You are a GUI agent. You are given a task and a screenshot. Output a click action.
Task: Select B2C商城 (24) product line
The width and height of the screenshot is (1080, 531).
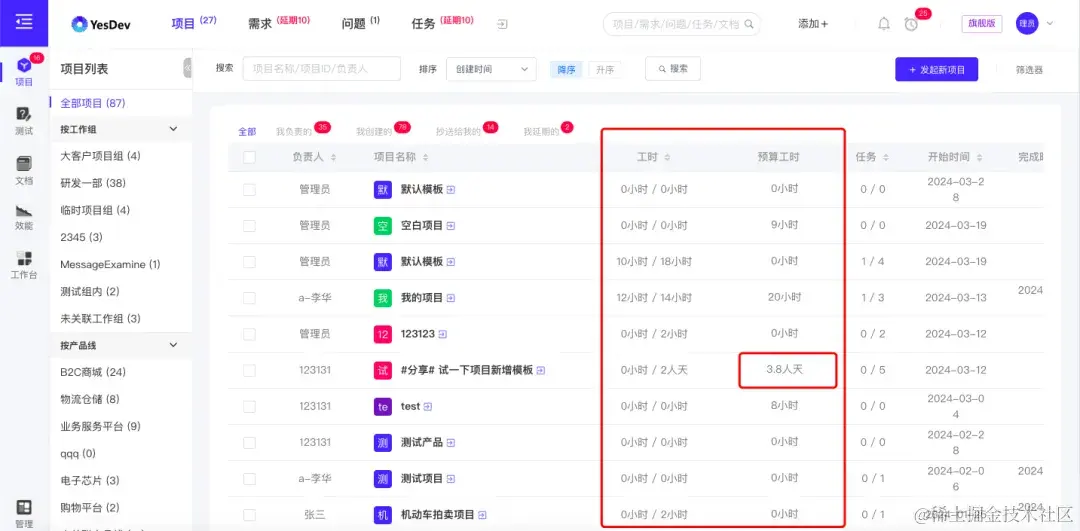point(93,372)
